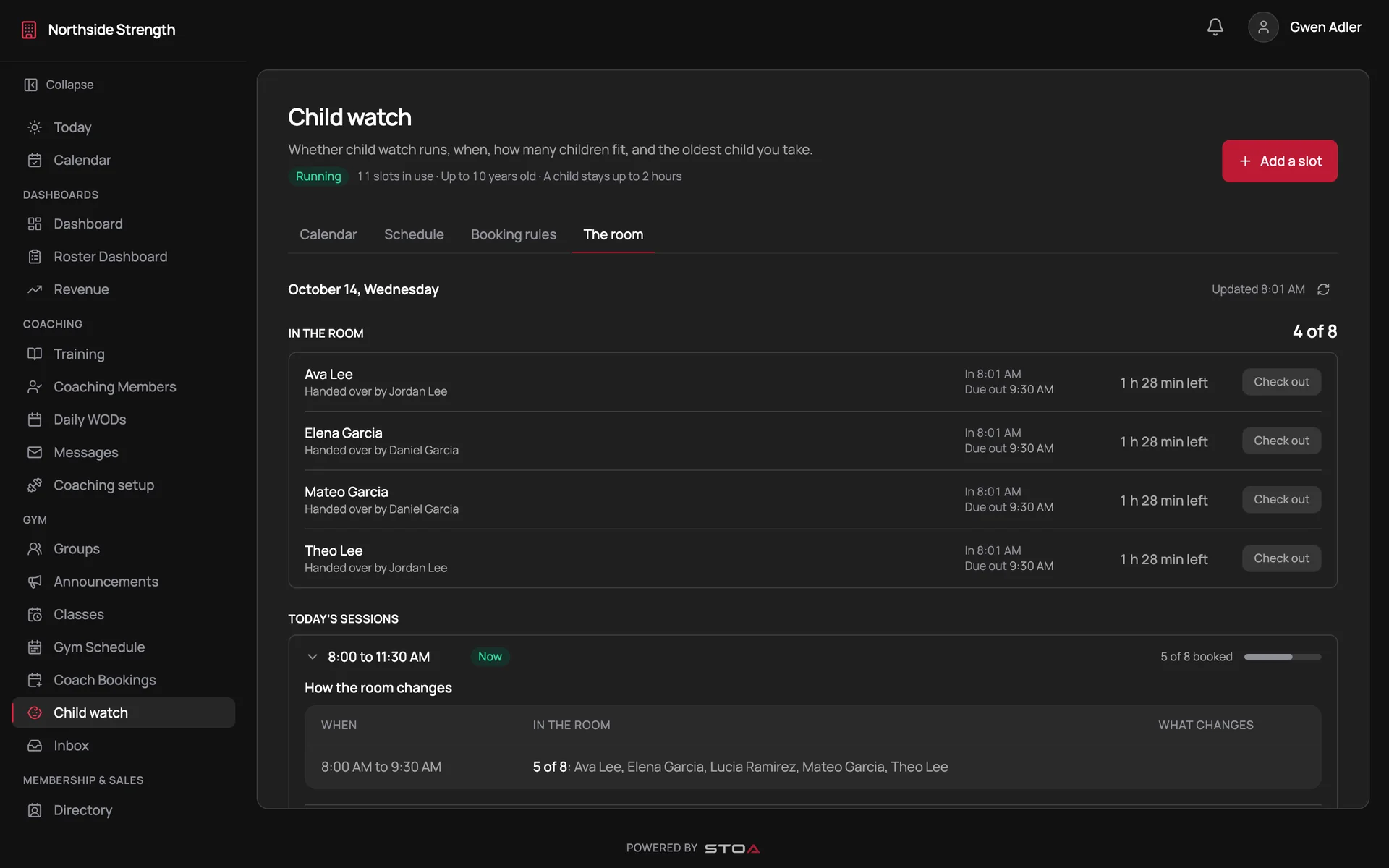Screen dimensions: 1389x868
Task: Check out Mateo Garcia
Action: 1281,500
